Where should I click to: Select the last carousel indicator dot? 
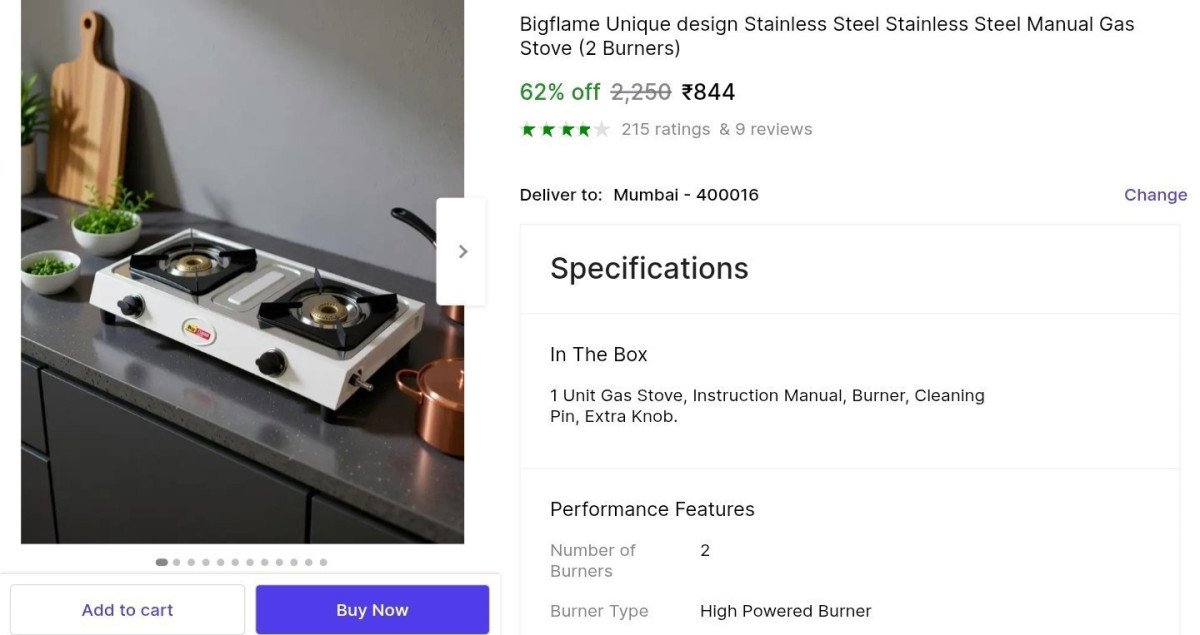(323, 562)
